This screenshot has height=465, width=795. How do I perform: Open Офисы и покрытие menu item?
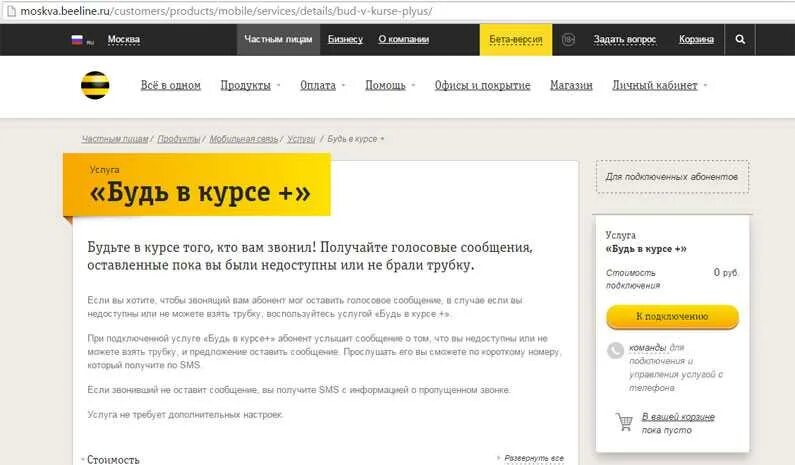point(482,85)
